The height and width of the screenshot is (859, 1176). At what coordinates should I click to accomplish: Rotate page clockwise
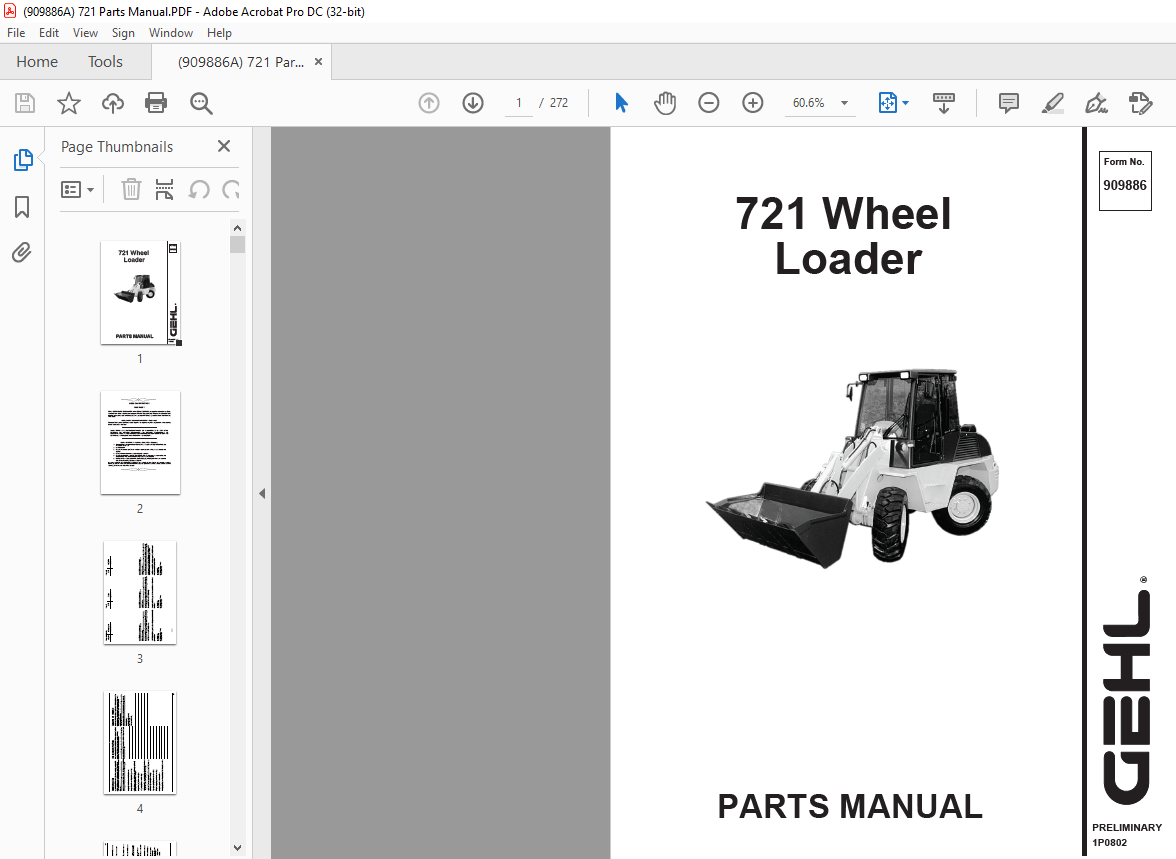click(x=231, y=190)
